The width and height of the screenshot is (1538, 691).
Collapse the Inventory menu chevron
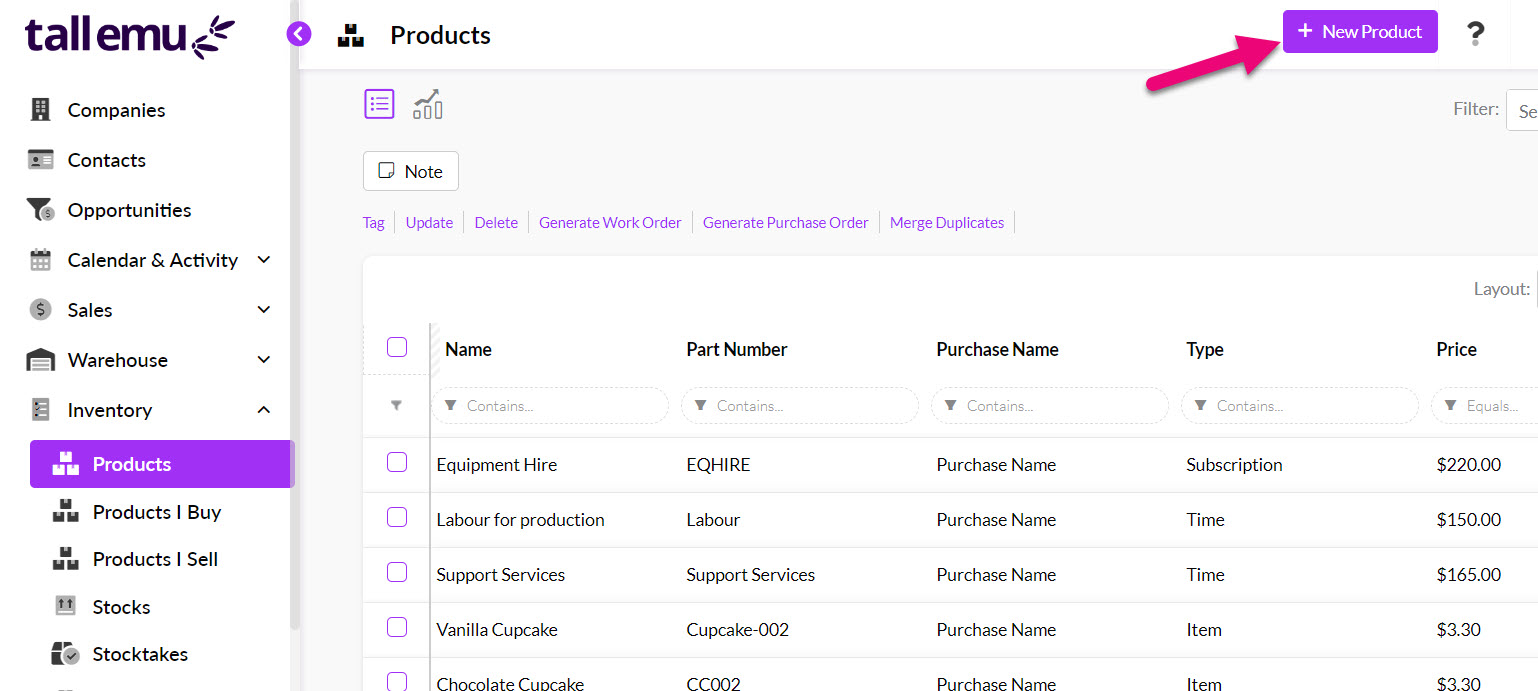264,410
